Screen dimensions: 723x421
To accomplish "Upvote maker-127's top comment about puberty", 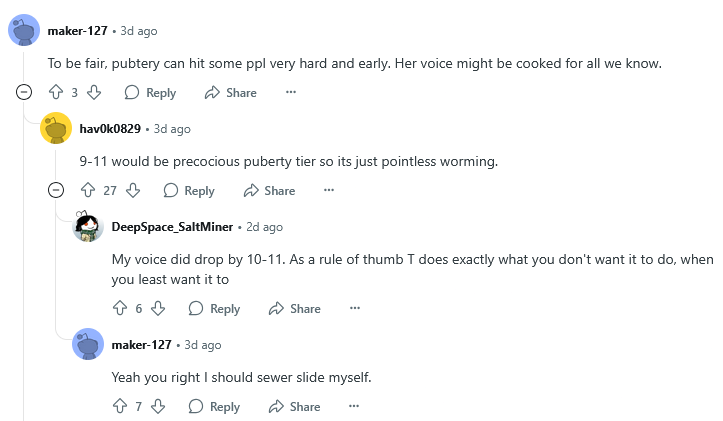I will point(56,93).
